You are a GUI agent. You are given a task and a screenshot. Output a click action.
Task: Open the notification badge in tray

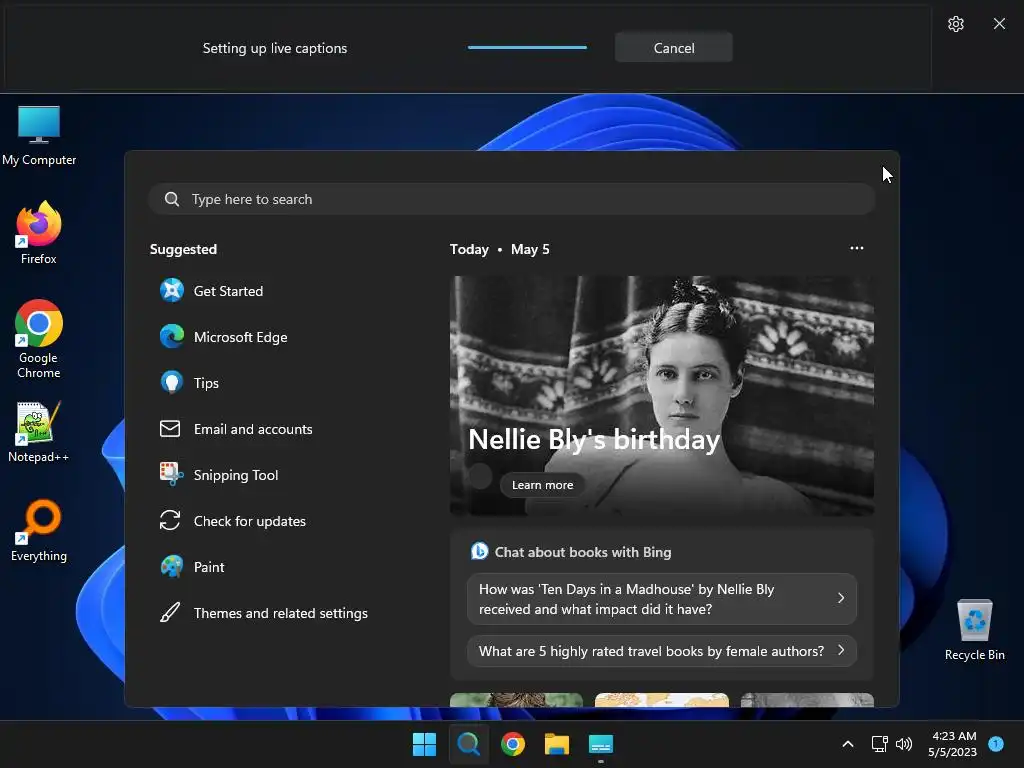996,743
